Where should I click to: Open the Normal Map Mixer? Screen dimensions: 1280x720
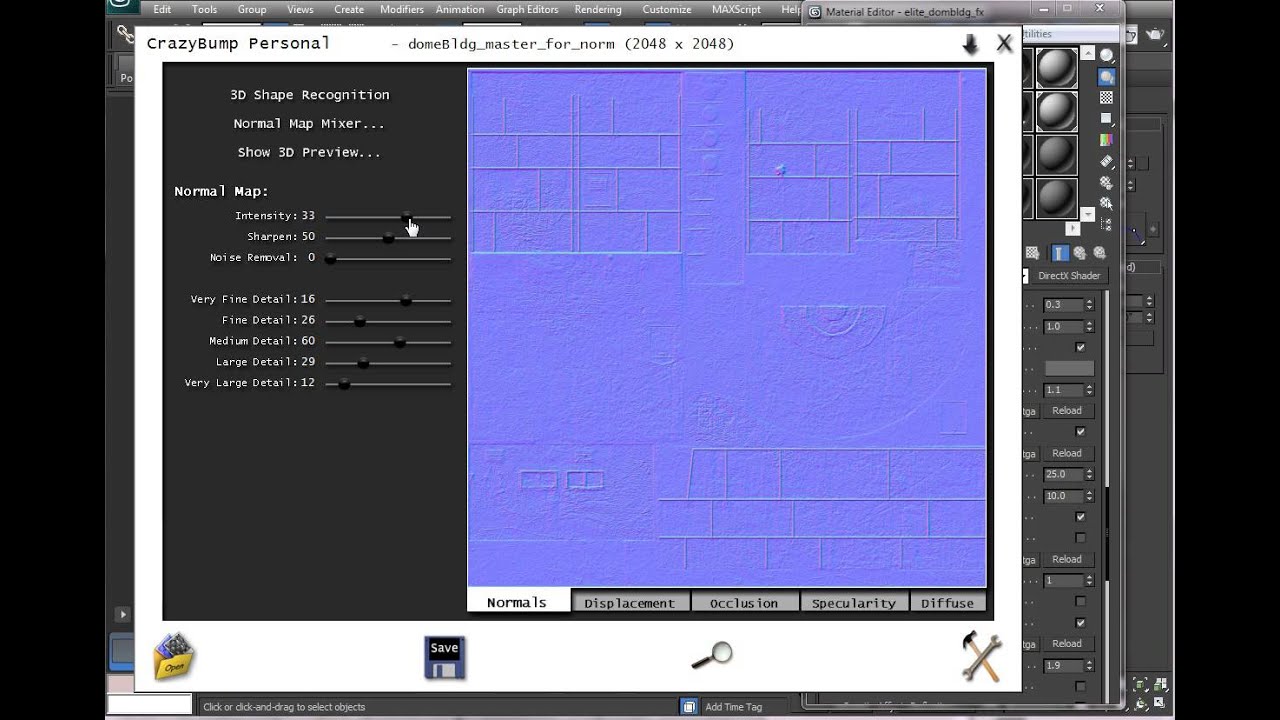309,124
